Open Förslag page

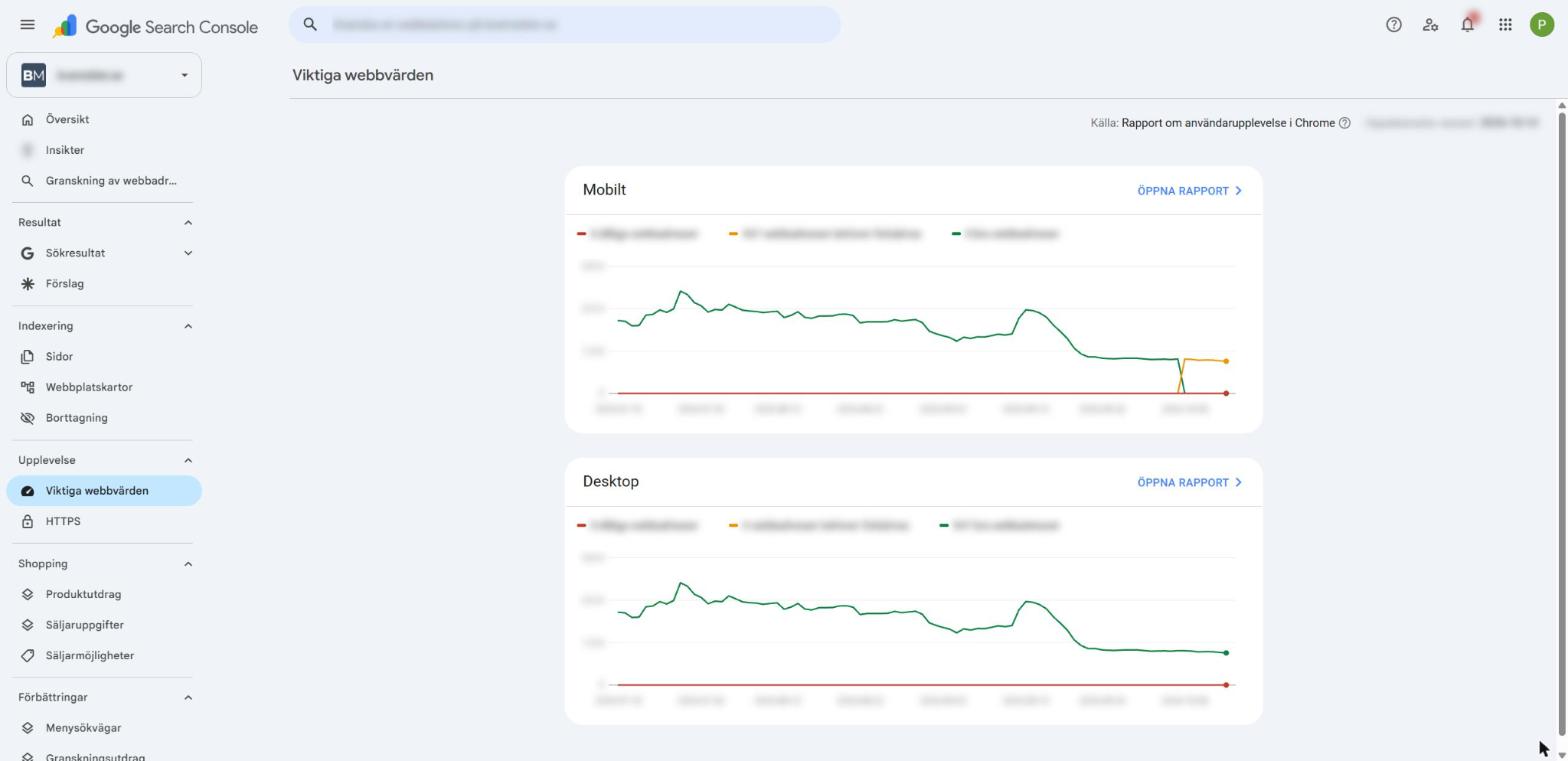[104, 284]
